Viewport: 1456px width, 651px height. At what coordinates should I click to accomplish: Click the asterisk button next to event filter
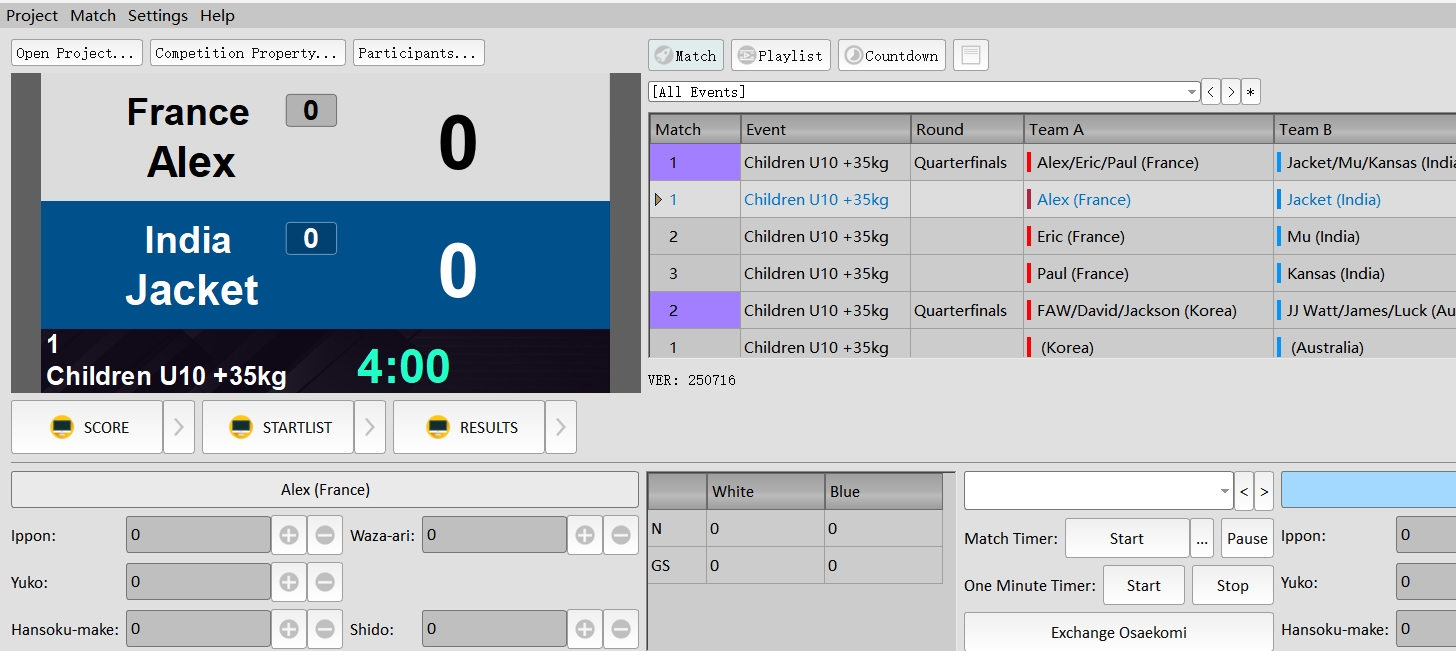coord(1251,92)
